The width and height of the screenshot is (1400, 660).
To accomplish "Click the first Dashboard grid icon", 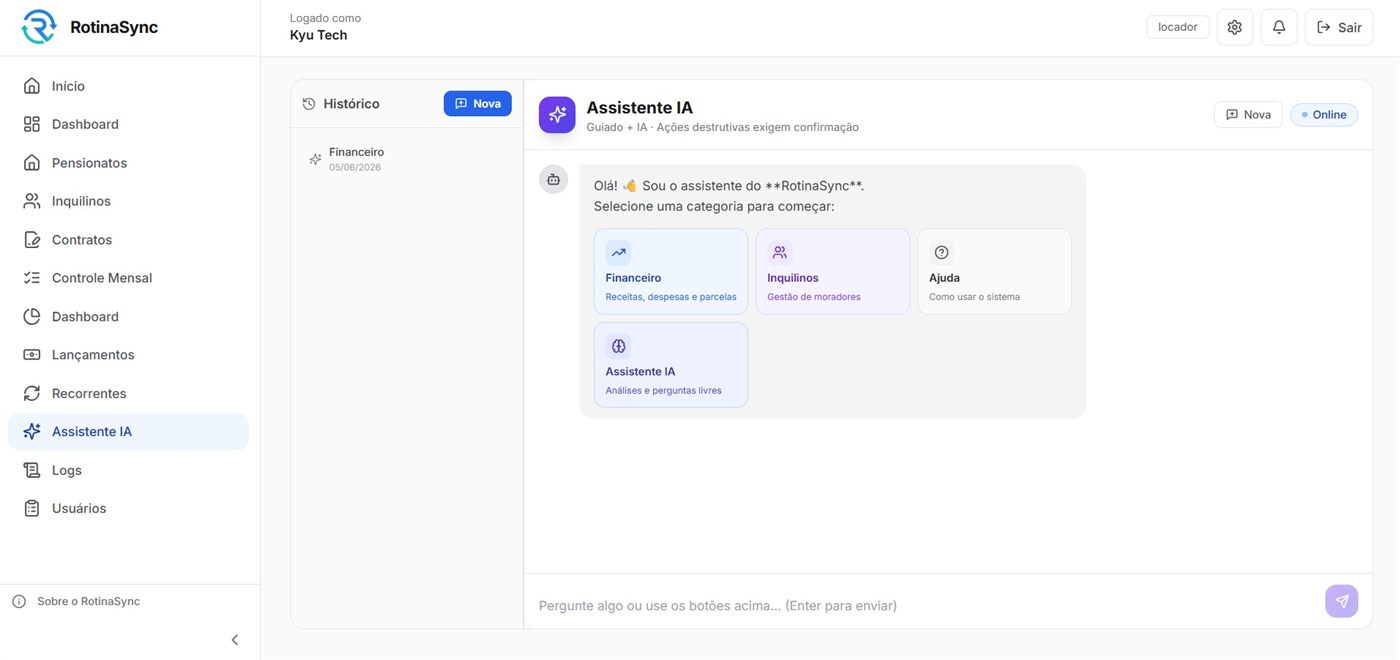I will coord(32,124).
